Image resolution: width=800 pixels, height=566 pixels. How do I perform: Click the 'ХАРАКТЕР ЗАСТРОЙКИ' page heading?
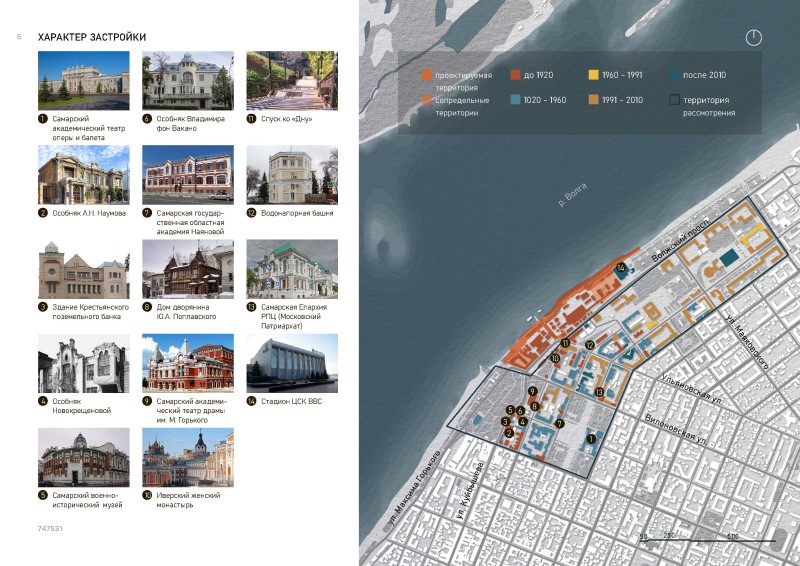tap(92, 37)
